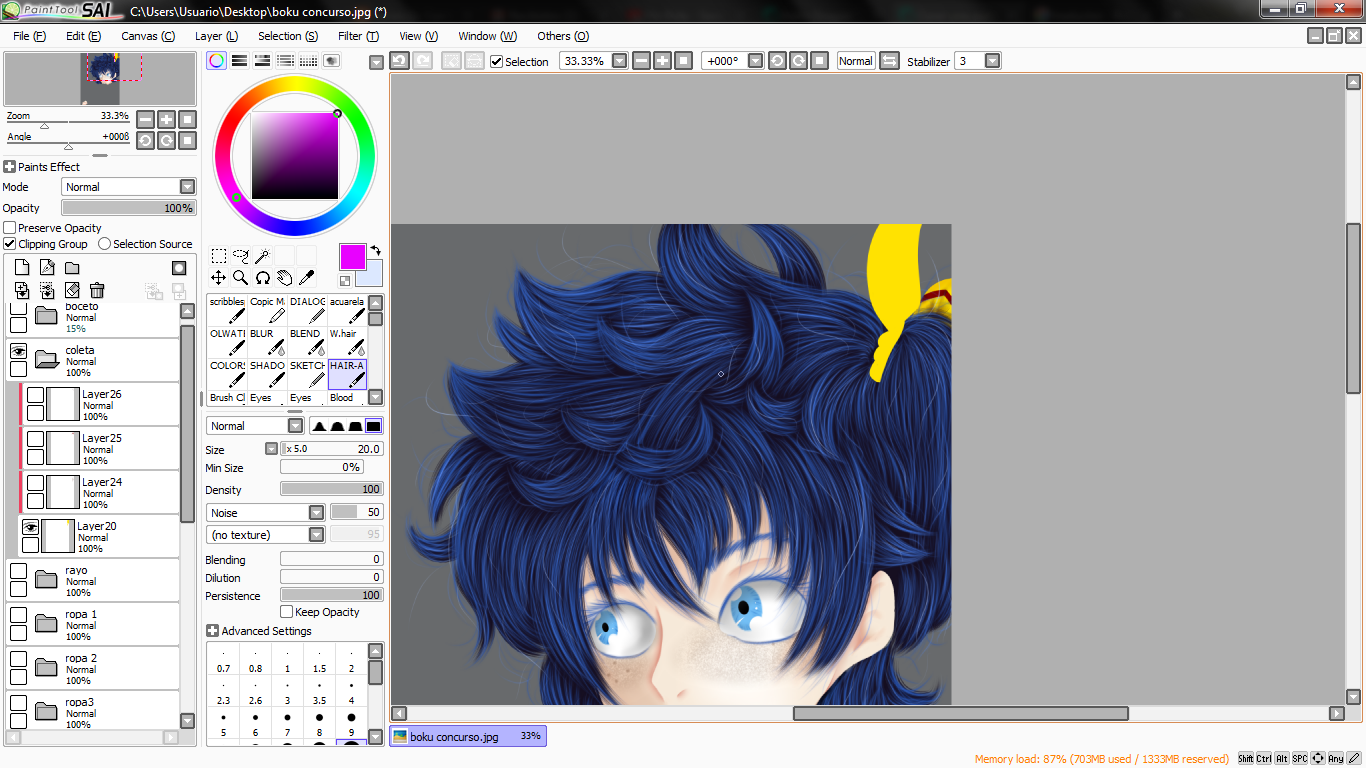Enable the Keep Opacity checkbox
Viewport: 1366px width, 768px height.
287,612
